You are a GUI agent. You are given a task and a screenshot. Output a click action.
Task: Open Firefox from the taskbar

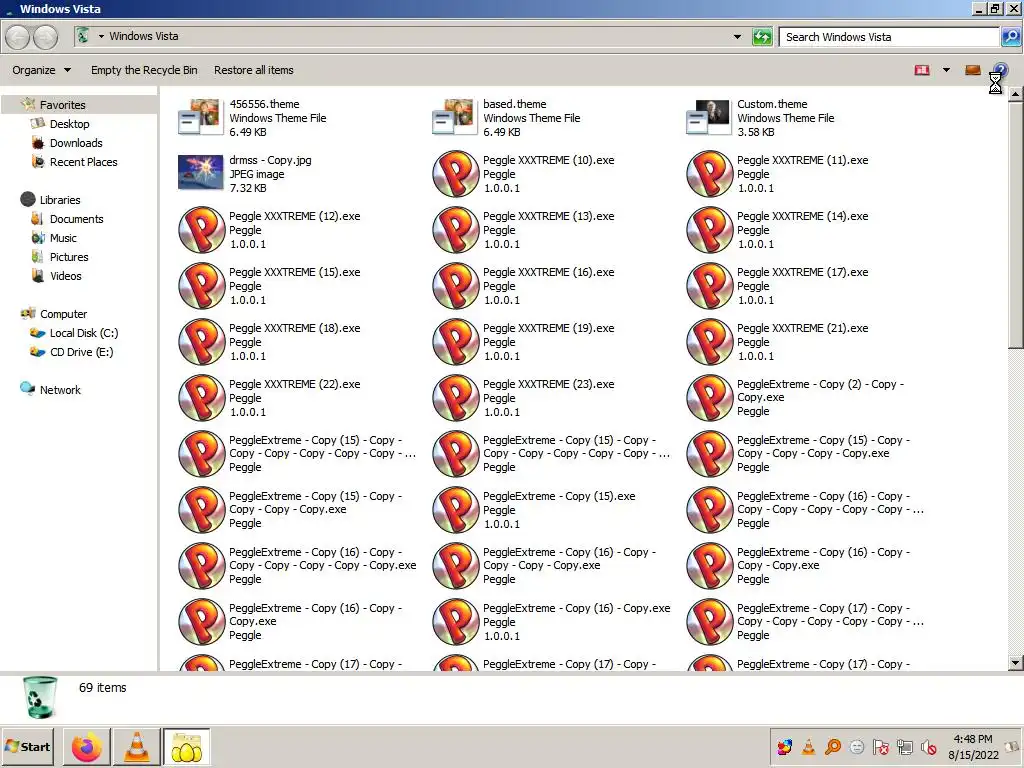(x=87, y=747)
